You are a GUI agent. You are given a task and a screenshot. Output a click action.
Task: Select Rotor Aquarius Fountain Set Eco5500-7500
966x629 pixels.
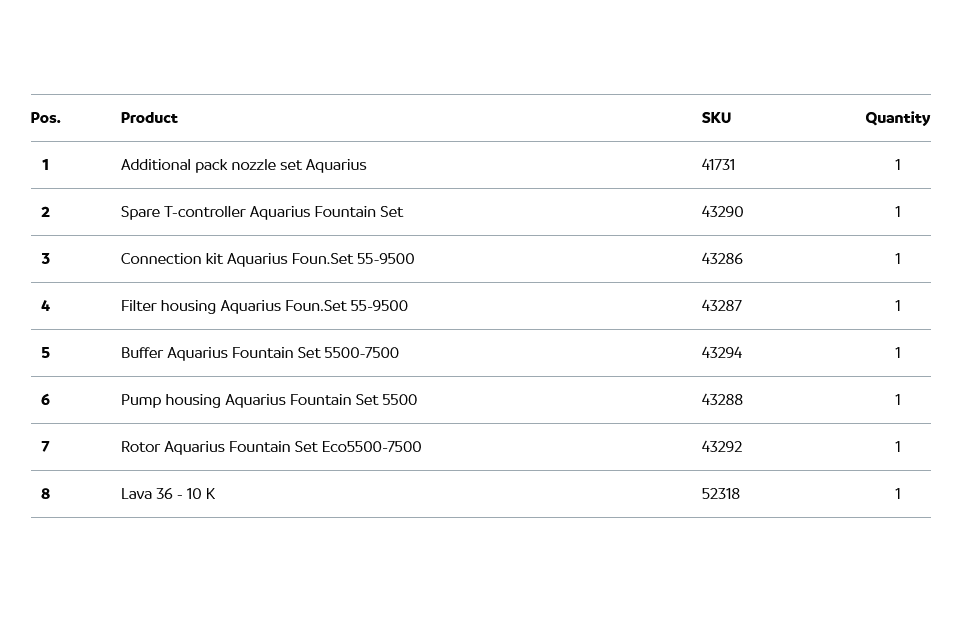[x=270, y=447]
